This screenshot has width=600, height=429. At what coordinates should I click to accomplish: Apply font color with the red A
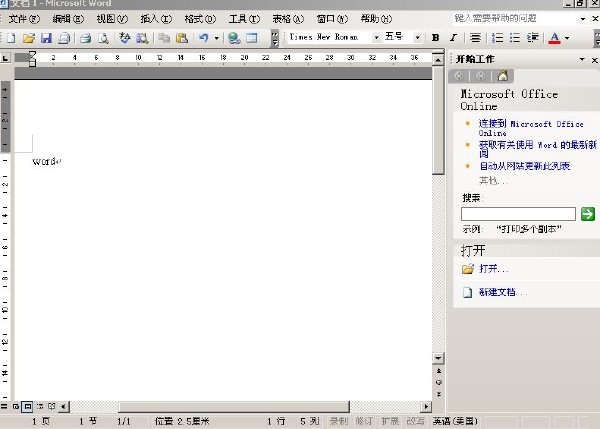click(554, 38)
